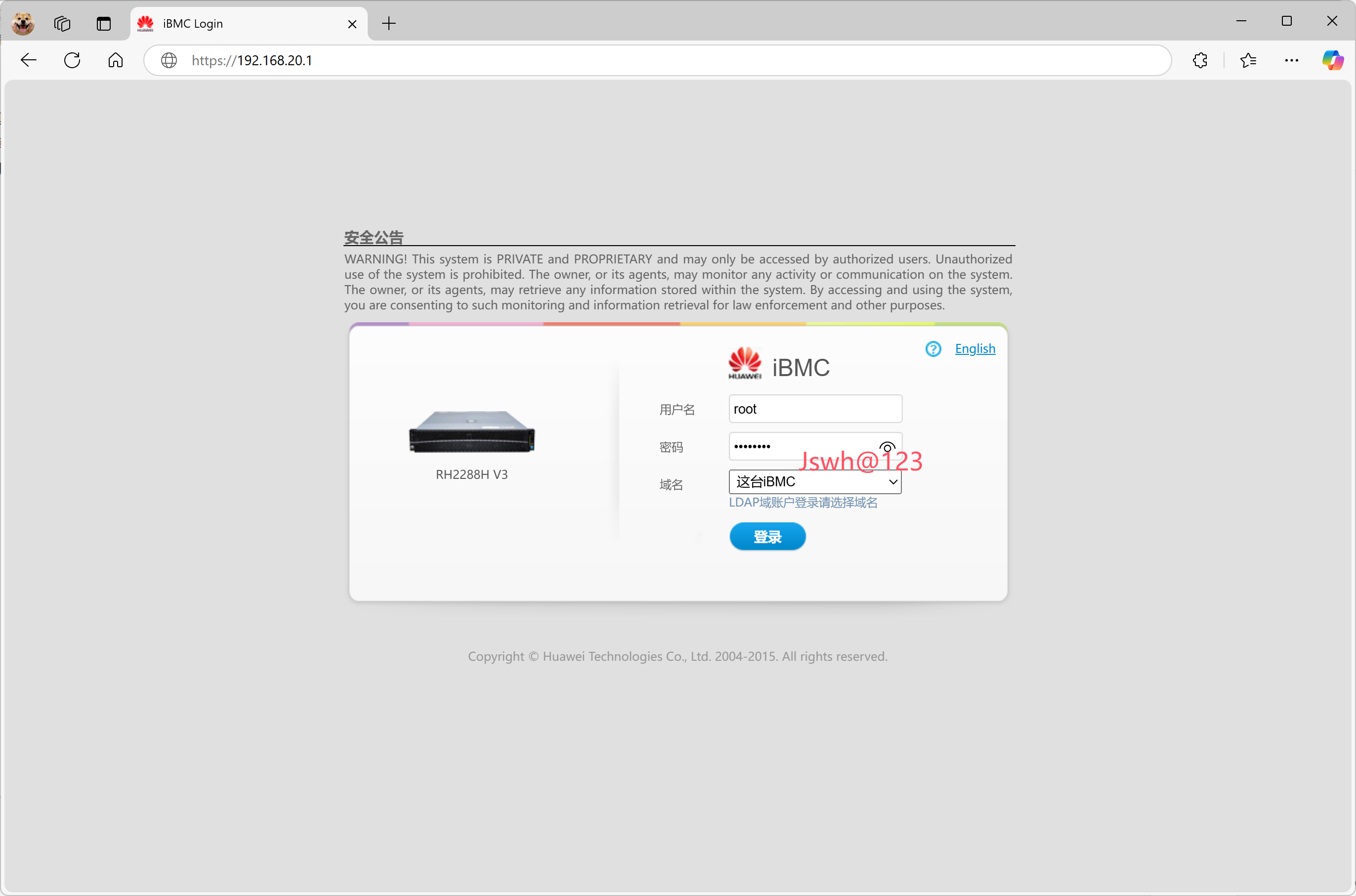Open a new browser tab
This screenshot has width=1356, height=896.
point(388,23)
